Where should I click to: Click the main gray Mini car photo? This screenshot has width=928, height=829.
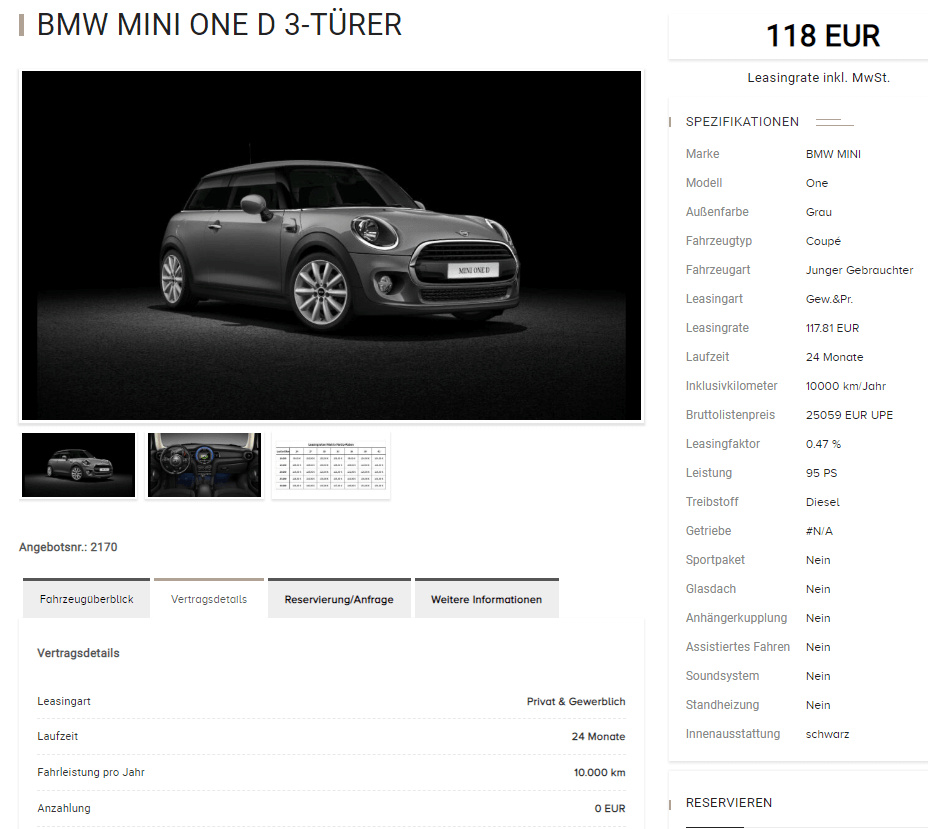(331, 245)
